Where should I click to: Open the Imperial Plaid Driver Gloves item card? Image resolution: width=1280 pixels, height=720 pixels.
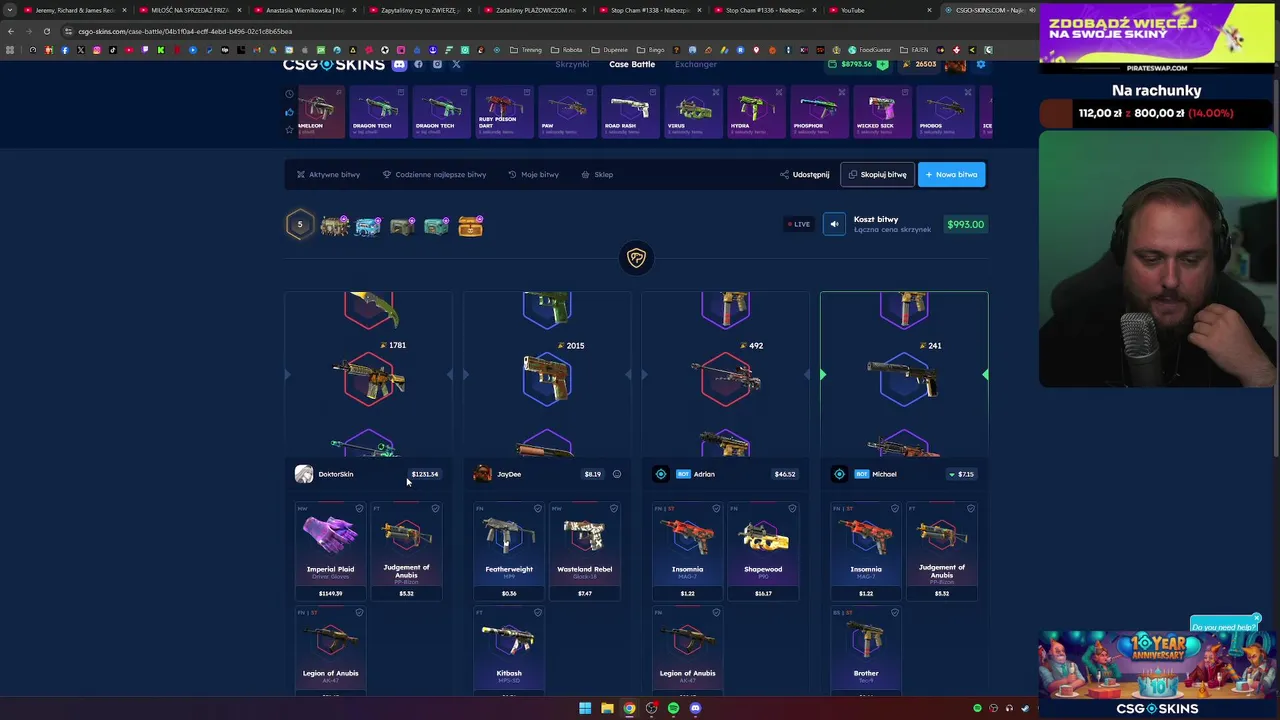pos(330,551)
